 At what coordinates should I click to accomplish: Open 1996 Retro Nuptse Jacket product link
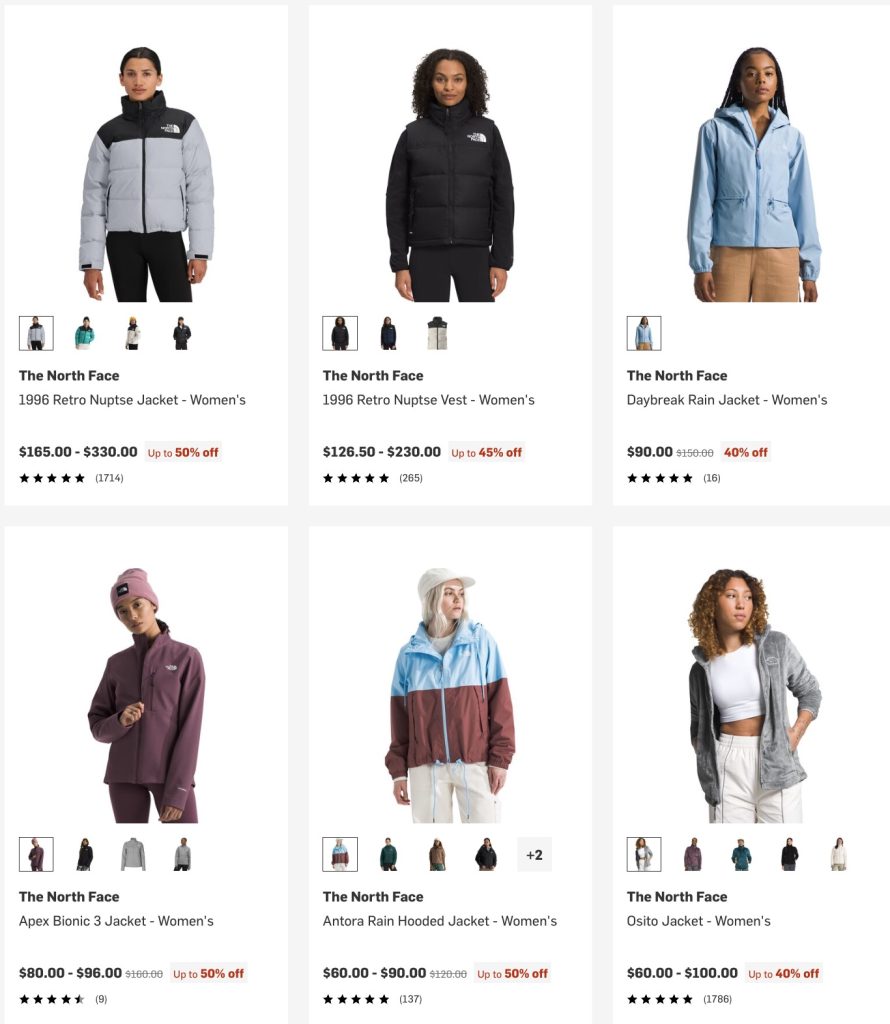coord(132,400)
